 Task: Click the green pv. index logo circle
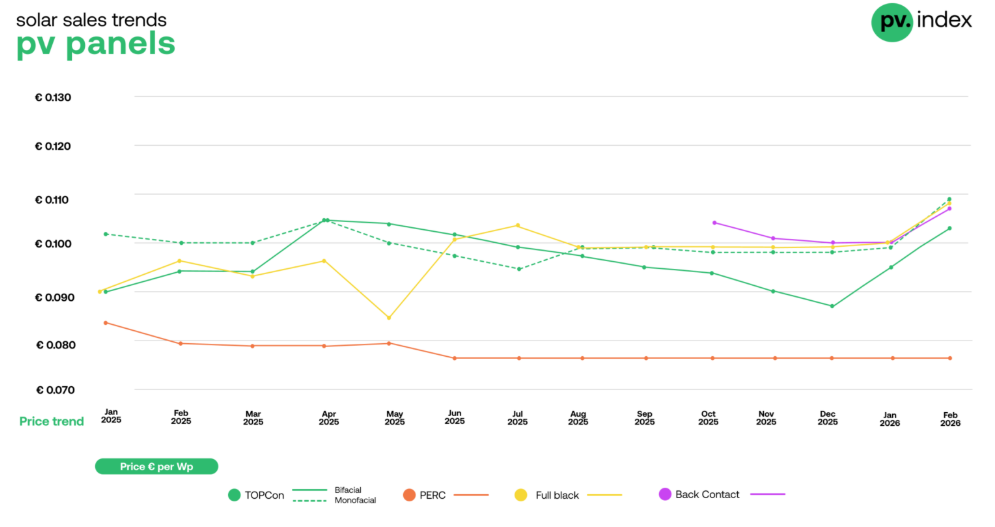point(891,22)
